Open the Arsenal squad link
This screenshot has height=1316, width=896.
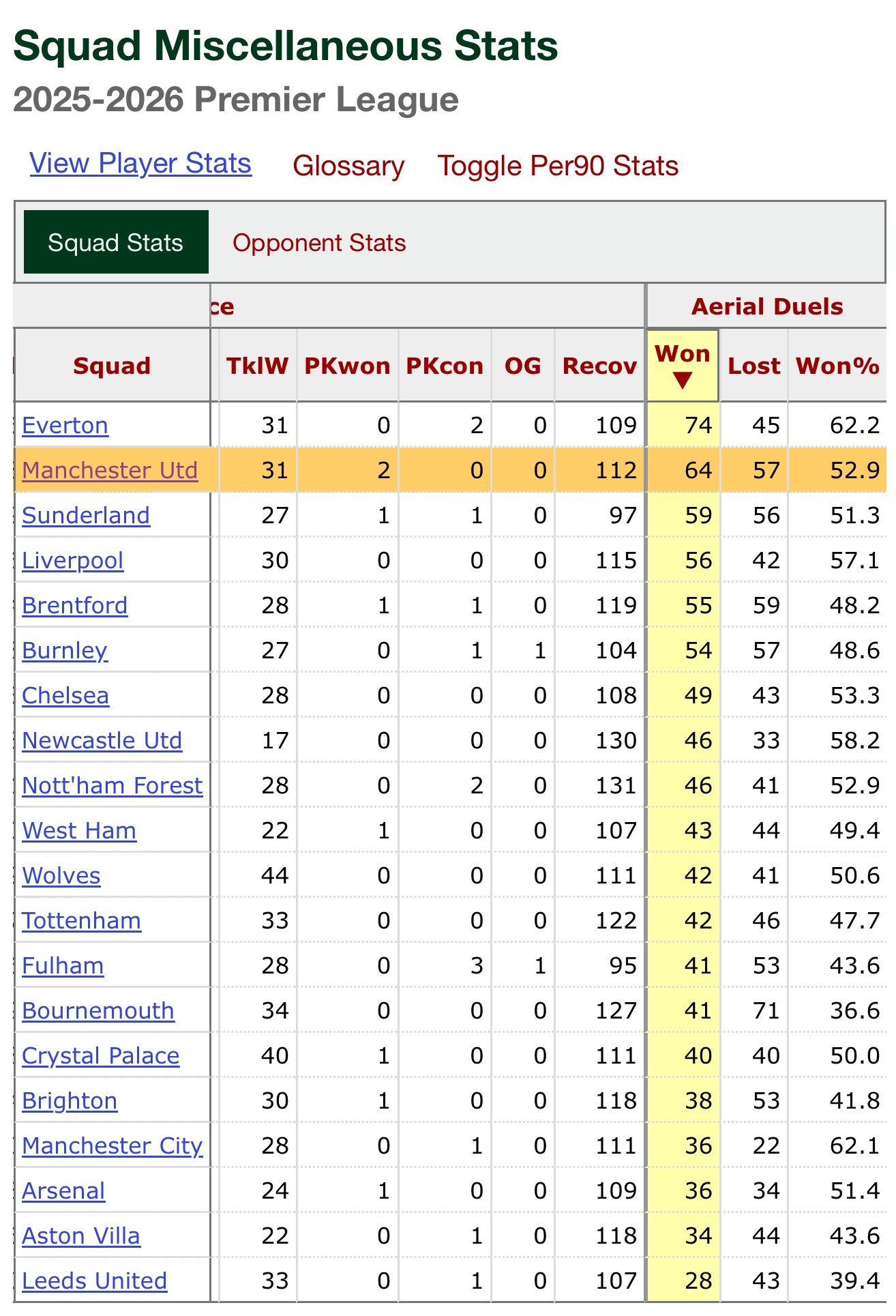tap(63, 1190)
